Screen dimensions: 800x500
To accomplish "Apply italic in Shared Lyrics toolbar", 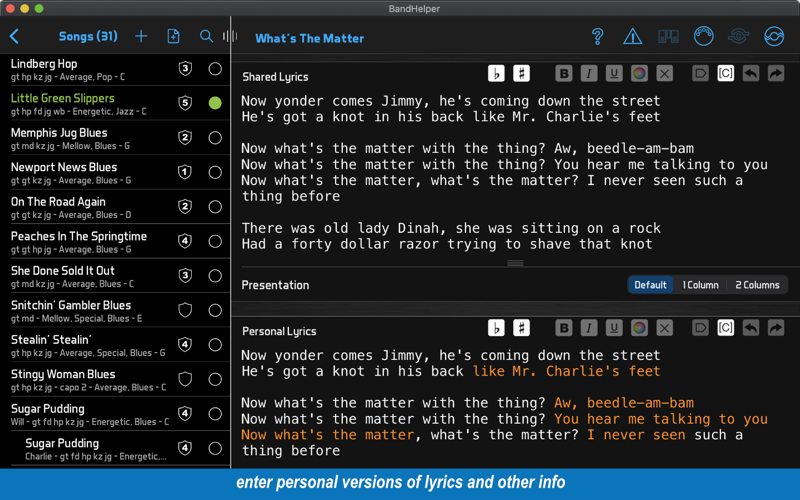I will coord(589,73).
